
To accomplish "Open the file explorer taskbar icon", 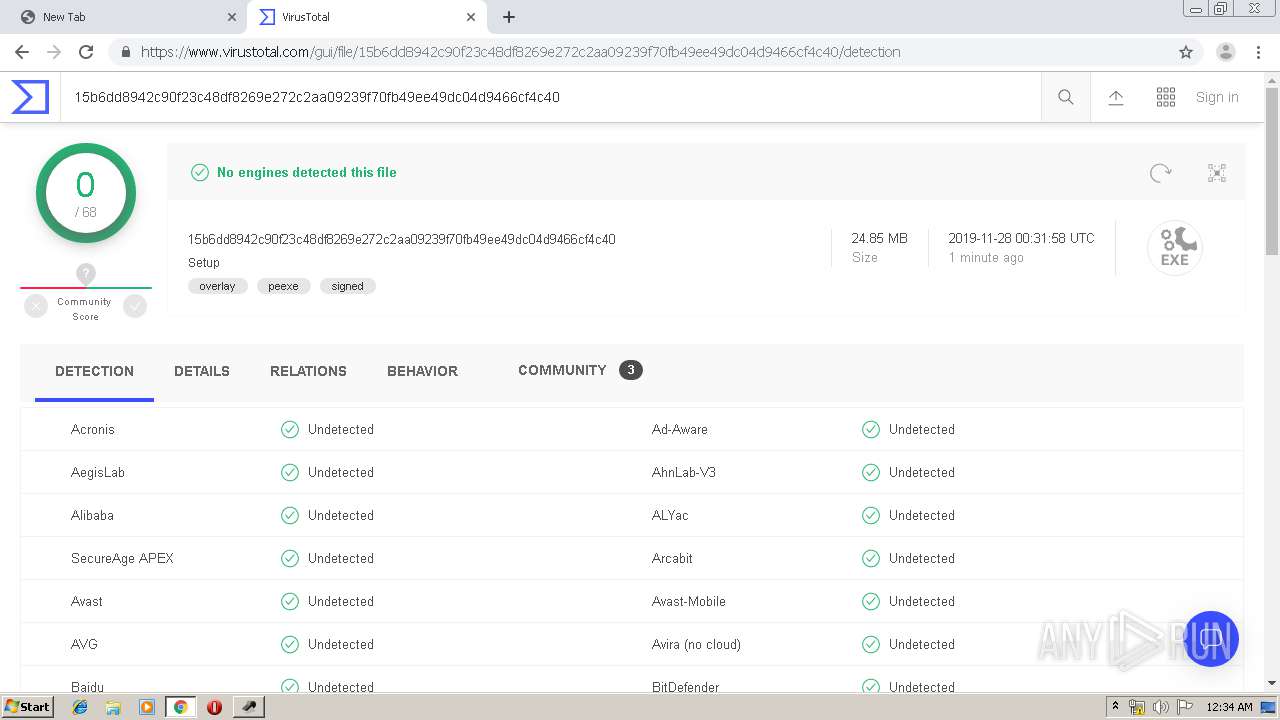I will tap(113, 707).
